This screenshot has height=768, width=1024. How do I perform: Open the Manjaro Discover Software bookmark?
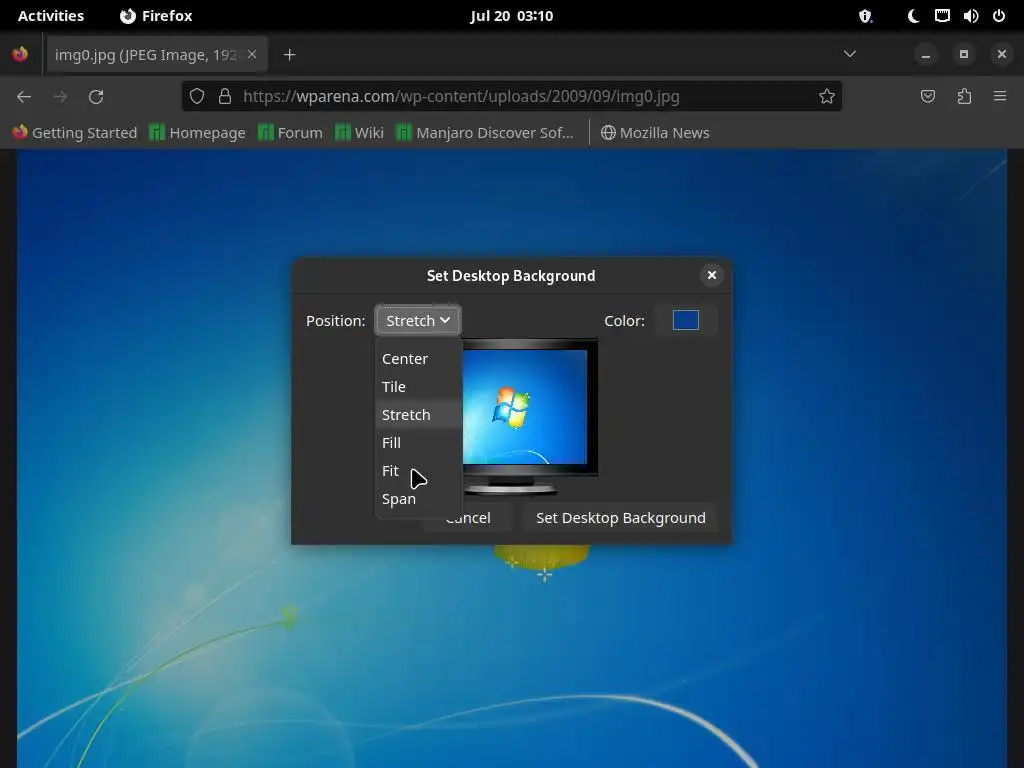[x=485, y=133]
